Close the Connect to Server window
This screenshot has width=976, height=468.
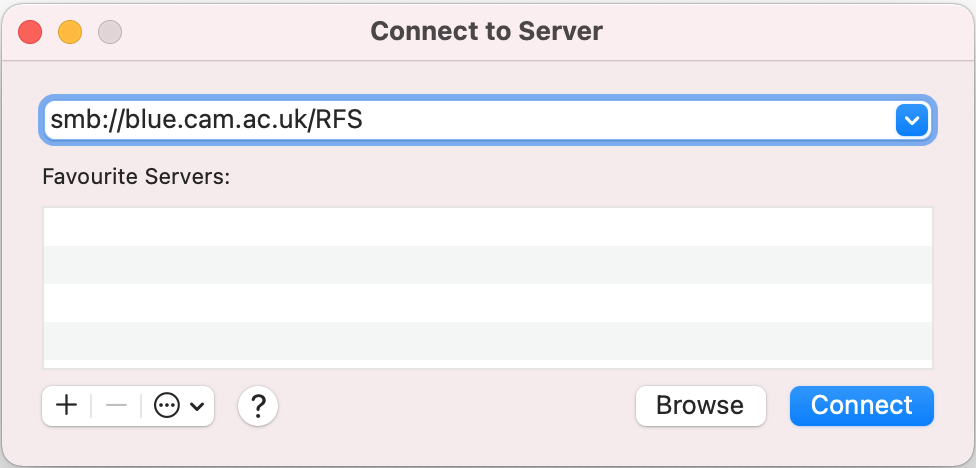tap(30, 31)
